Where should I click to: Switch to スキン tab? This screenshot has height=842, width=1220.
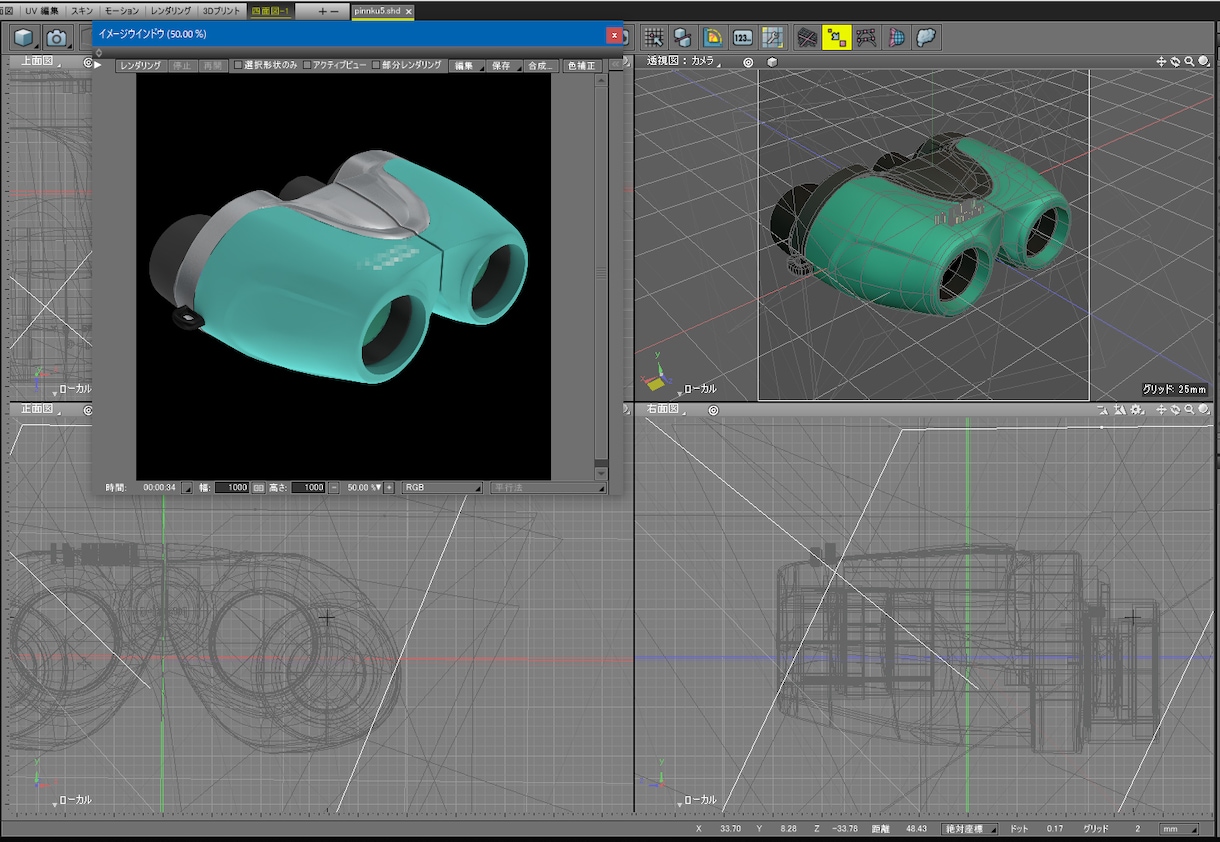tap(83, 10)
